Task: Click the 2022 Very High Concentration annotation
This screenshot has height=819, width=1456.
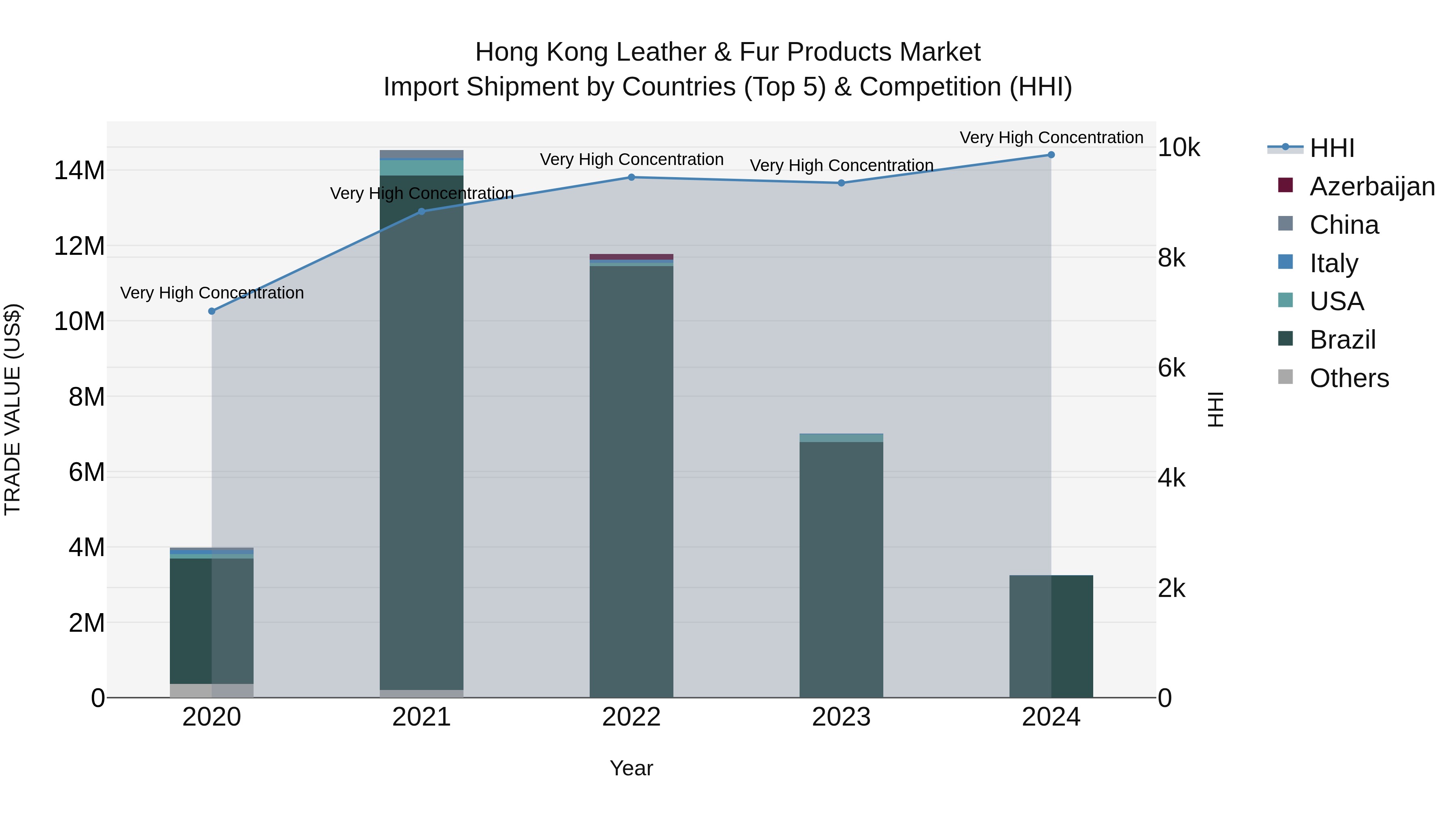Action: [631, 159]
